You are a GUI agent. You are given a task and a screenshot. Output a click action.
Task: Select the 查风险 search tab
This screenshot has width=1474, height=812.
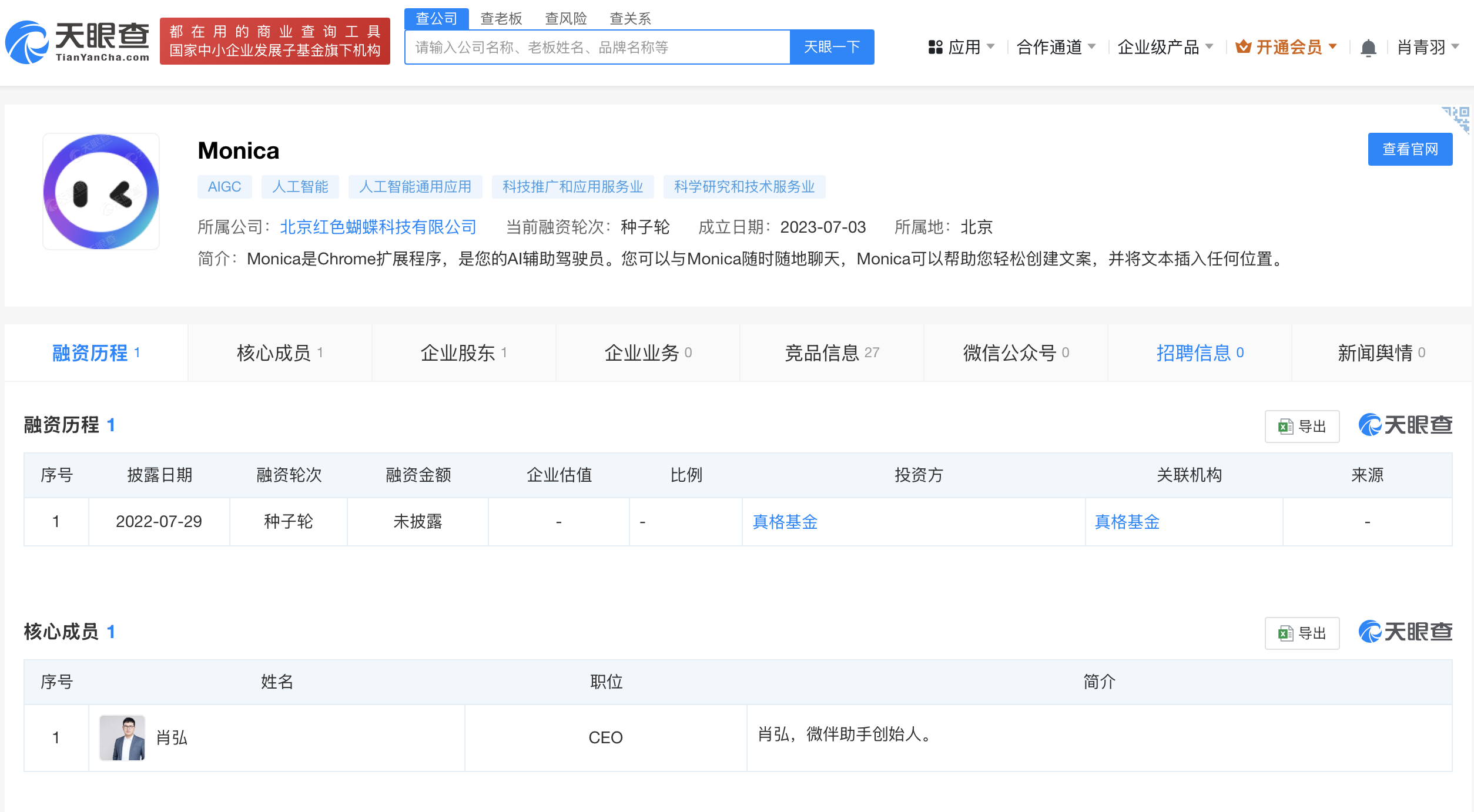point(566,19)
